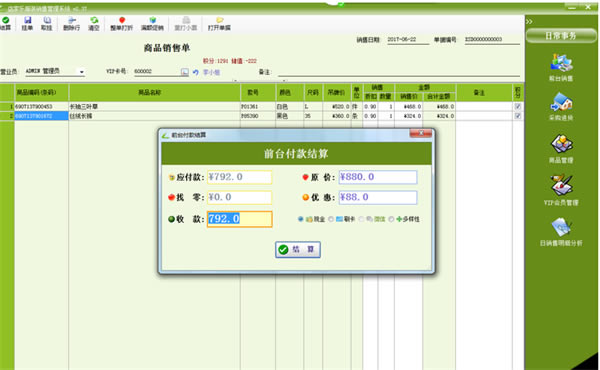
Task: Click the 结算 button in the payment dialog
Action: click(x=298, y=249)
